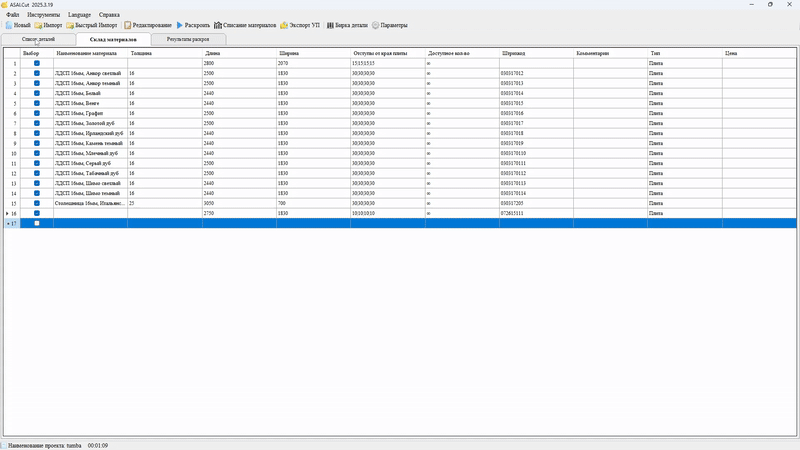Screen dimensions: 800x450
Task: Click the Экспорт УП toolbar button
Action: [x=300, y=25]
